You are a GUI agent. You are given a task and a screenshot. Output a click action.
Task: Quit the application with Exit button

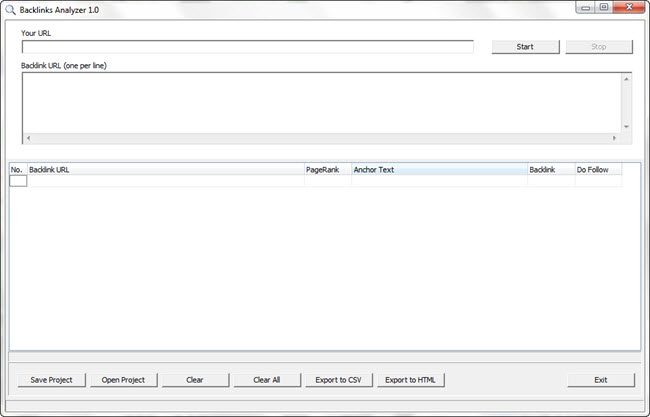pos(600,380)
